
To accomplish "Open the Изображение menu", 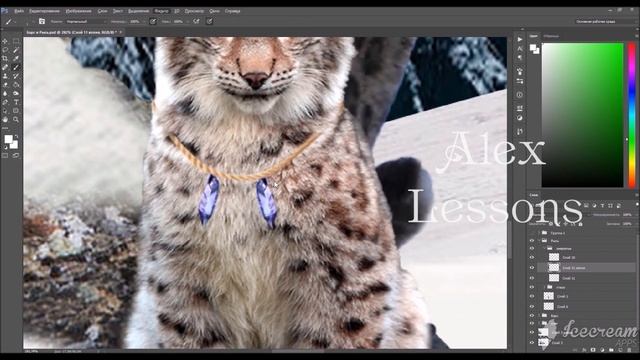I will point(79,11).
